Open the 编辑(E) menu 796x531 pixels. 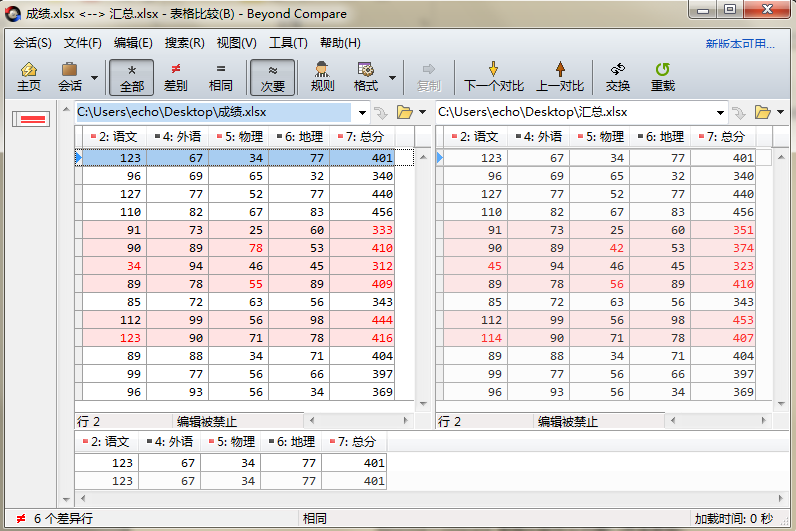[x=133, y=43]
